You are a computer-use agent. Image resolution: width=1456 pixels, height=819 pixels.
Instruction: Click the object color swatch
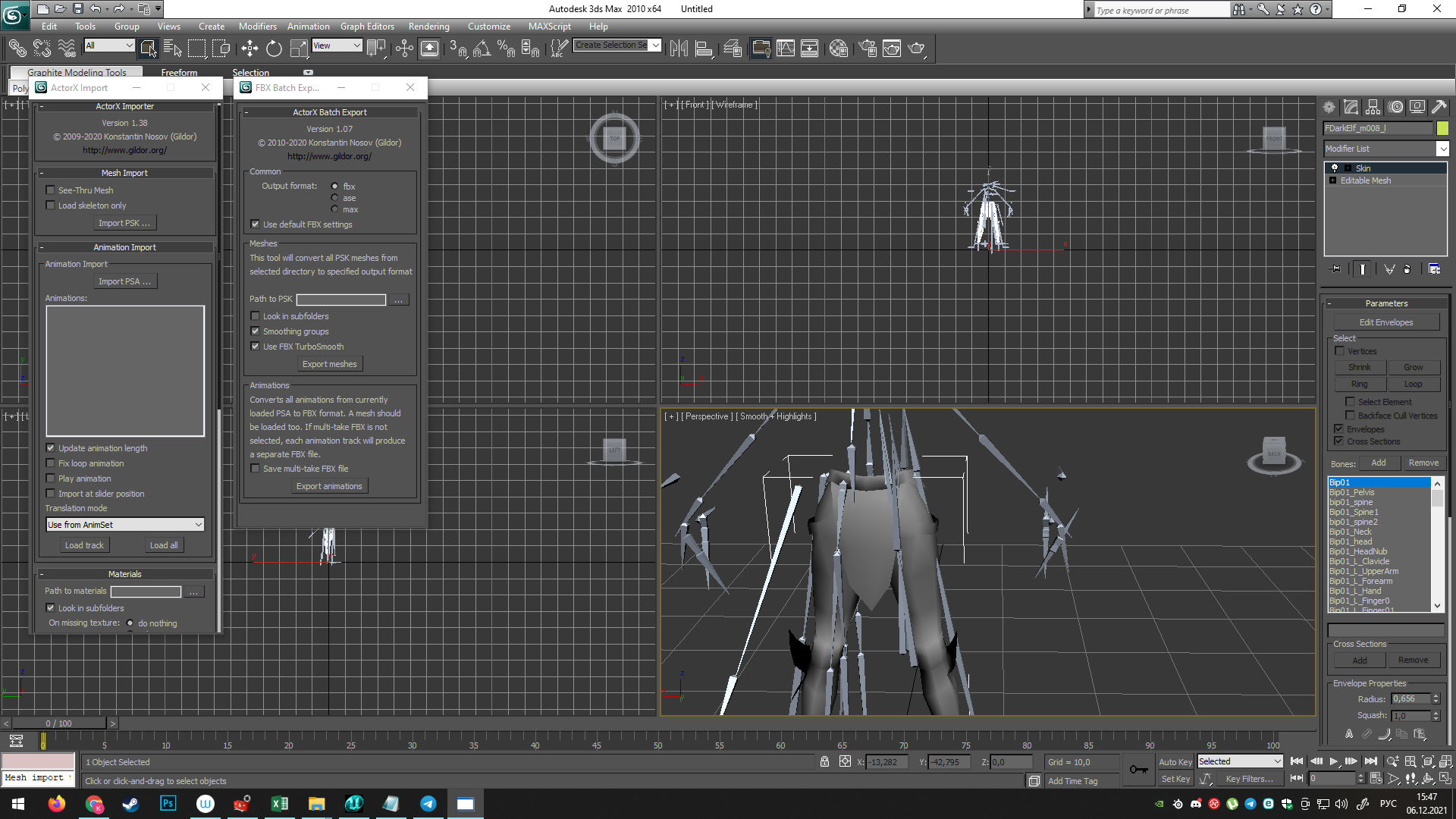(x=1442, y=128)
